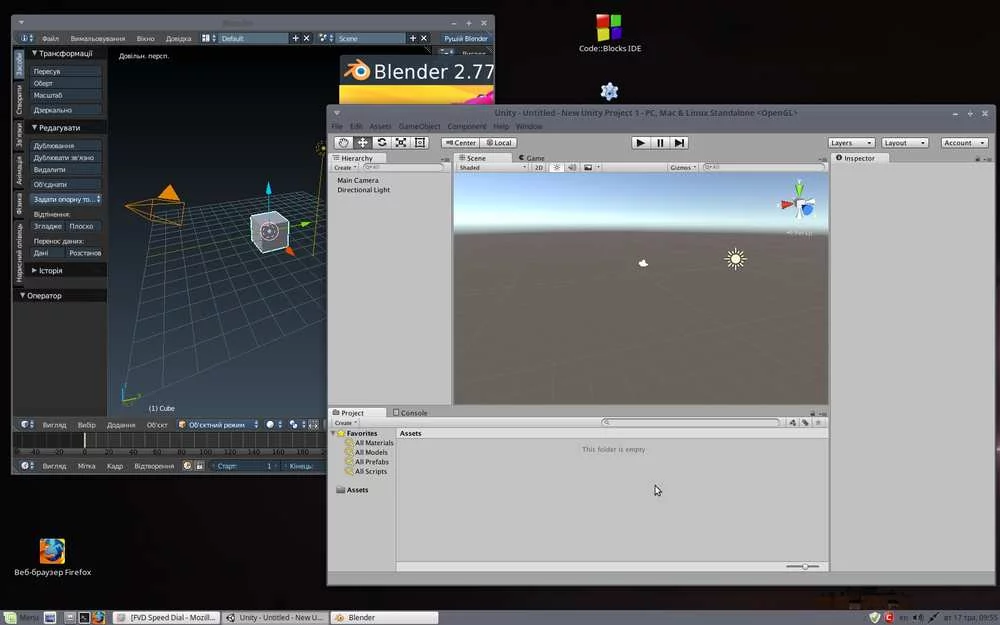Click search by label icon in Project panel
The height and width of the screenshot is (625, 1000).
point(805,422)
